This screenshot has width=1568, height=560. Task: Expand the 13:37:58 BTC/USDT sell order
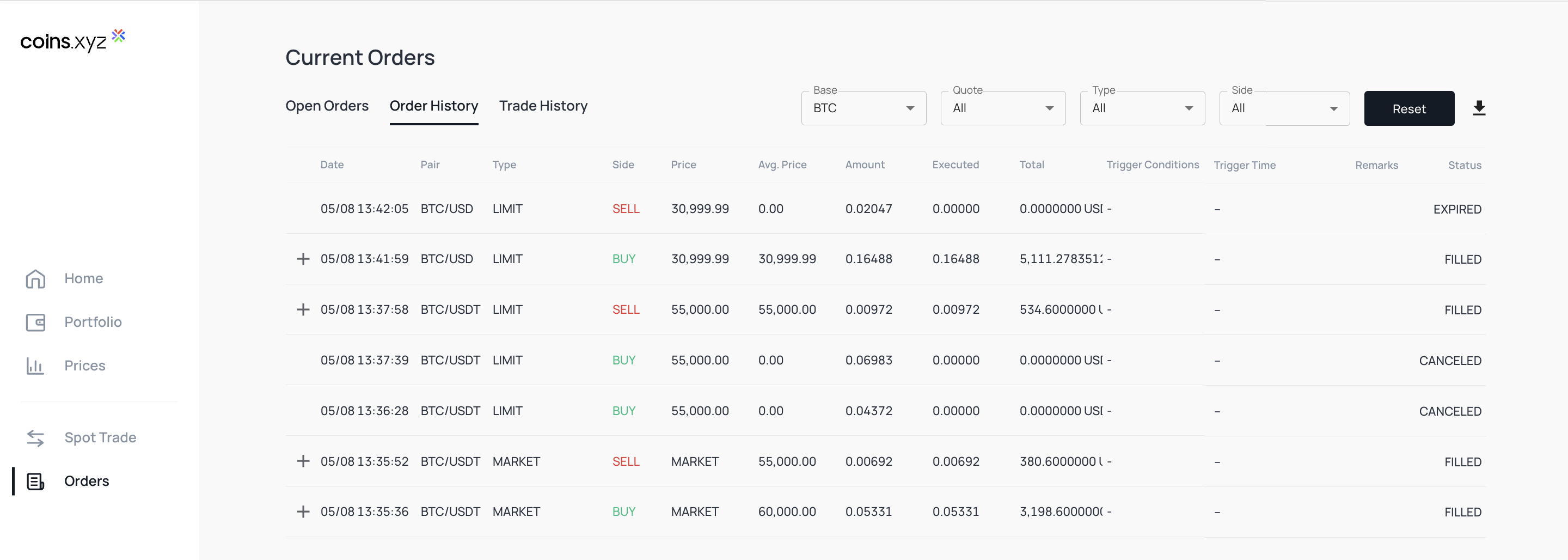pos(303,309)
